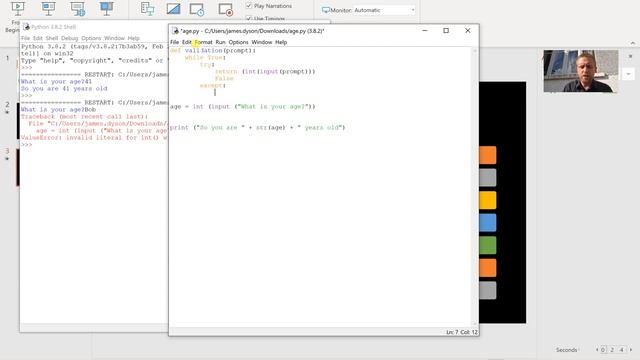
Task: Click the Monitor icon beside Monitor label
Action: (326, 10)
